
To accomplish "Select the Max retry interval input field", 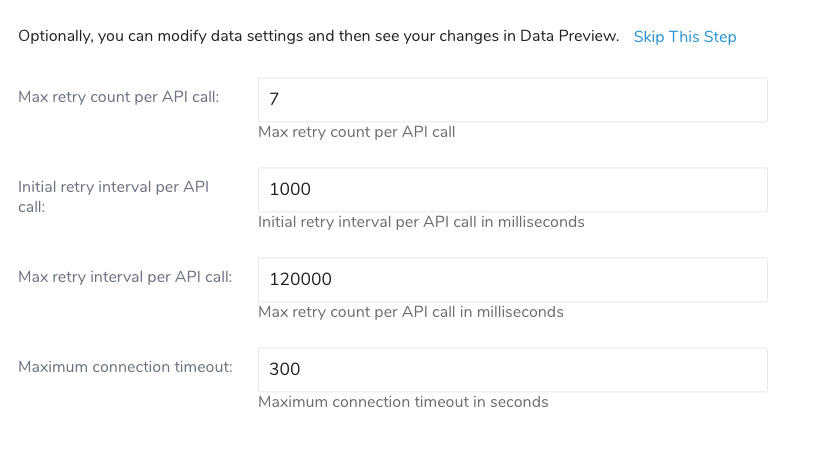I will pyautogui.click(x=512, y=280).
